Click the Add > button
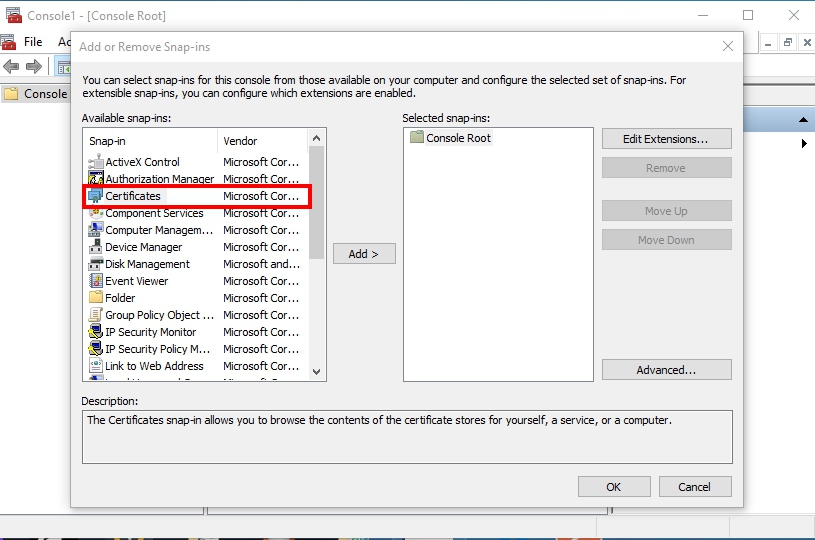This screenshot has height=540, width=815. tap(364, 254)
